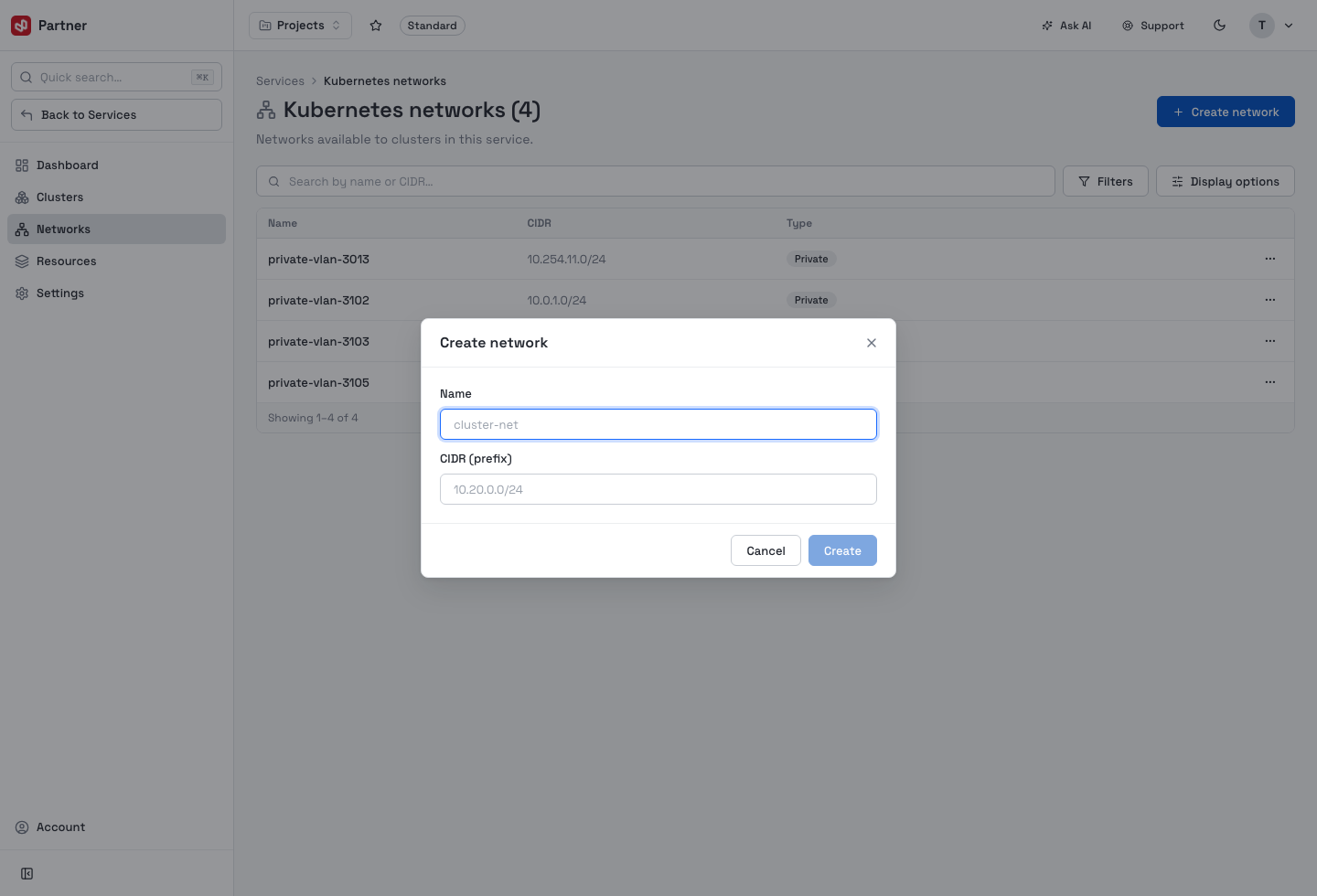Click the Settings gear icon in the sidebar
1317x896 pixels.
tap(22, 293)
